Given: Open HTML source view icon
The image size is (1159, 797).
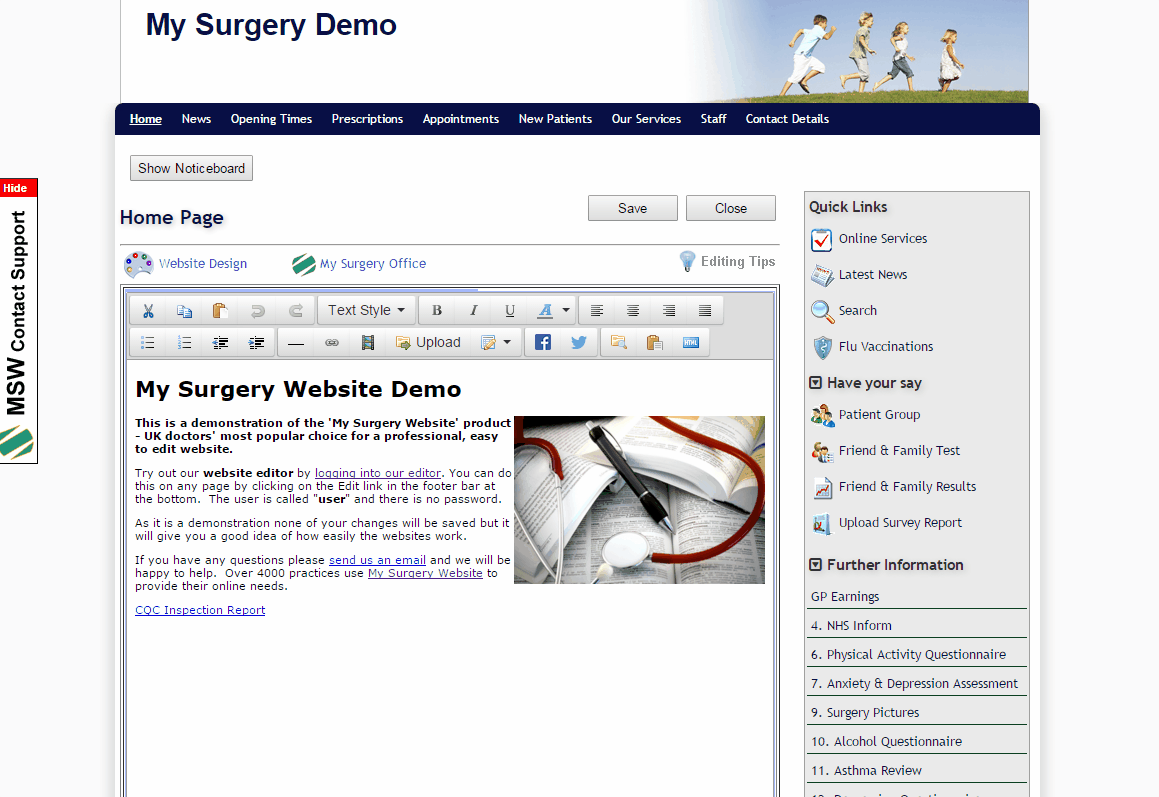Looking at the screenshot, I should 691,342.
